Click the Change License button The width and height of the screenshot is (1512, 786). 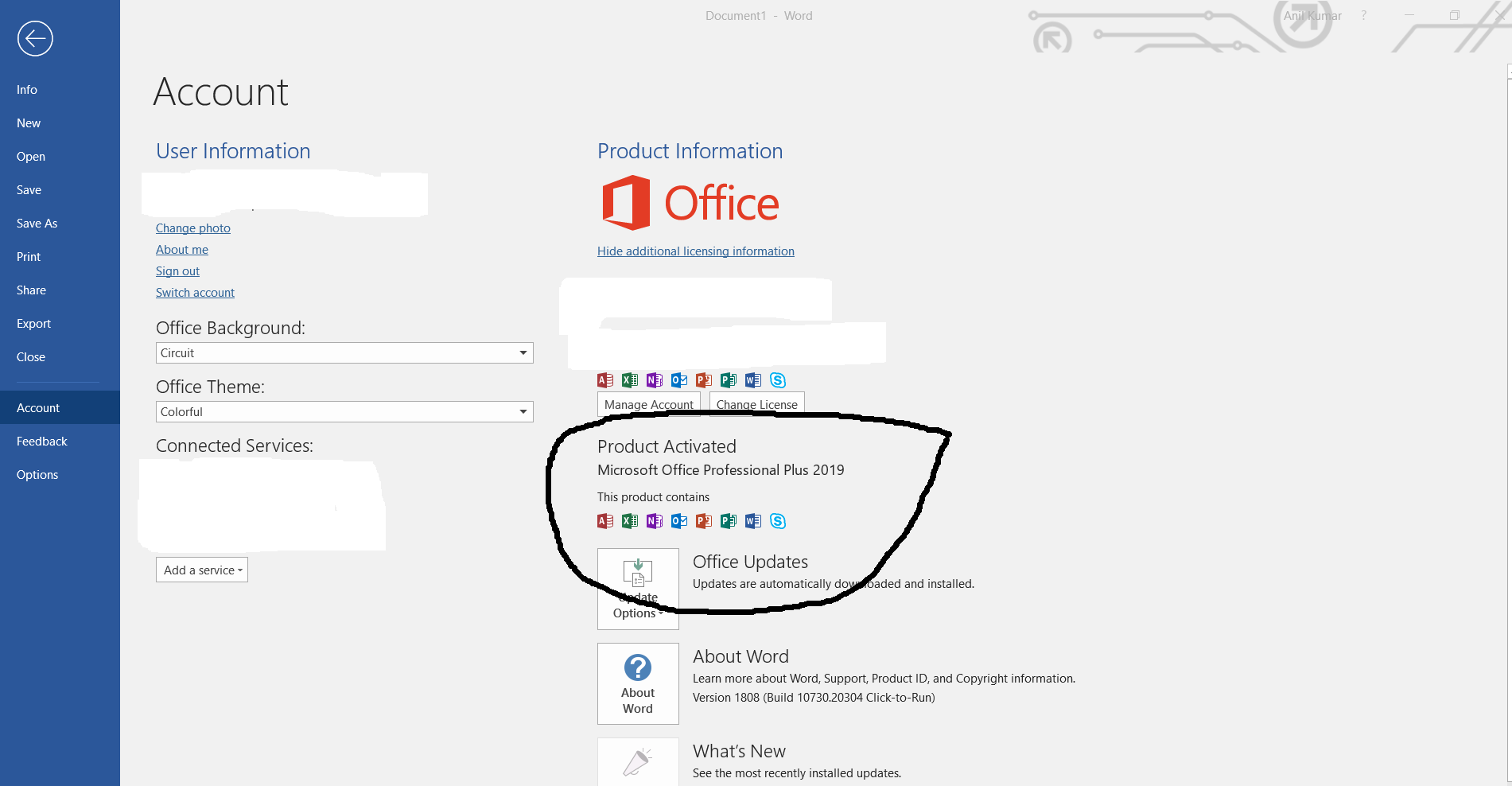tap(757, 404)
